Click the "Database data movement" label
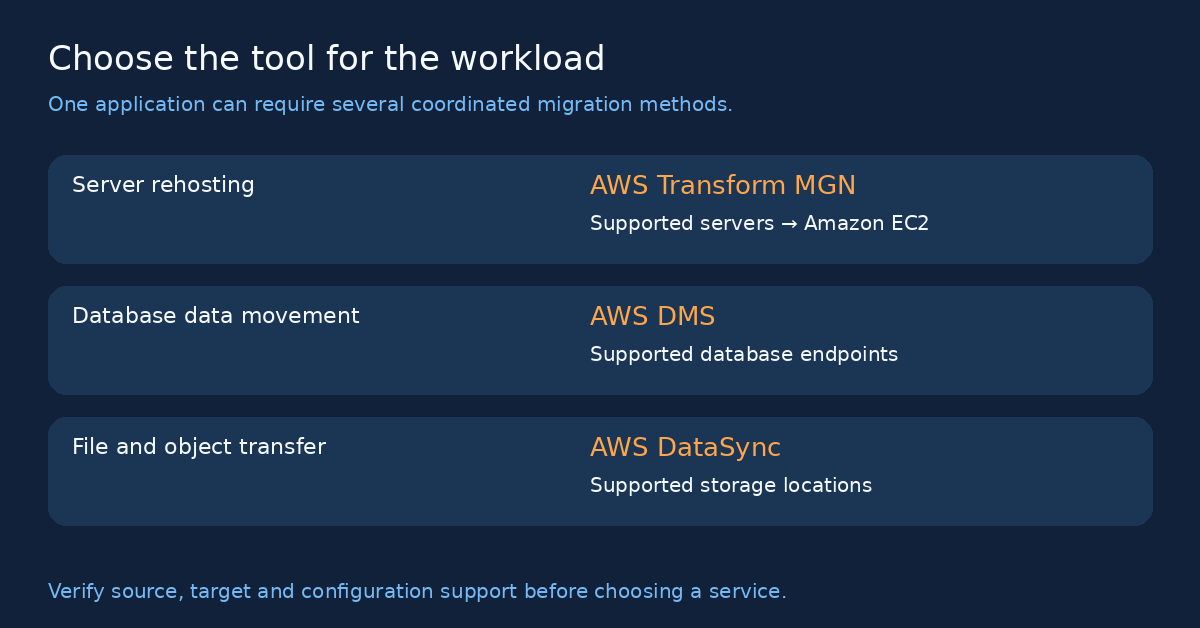Screen dimensions: 1200x628 pyautogui.click(x=215, y=316)
